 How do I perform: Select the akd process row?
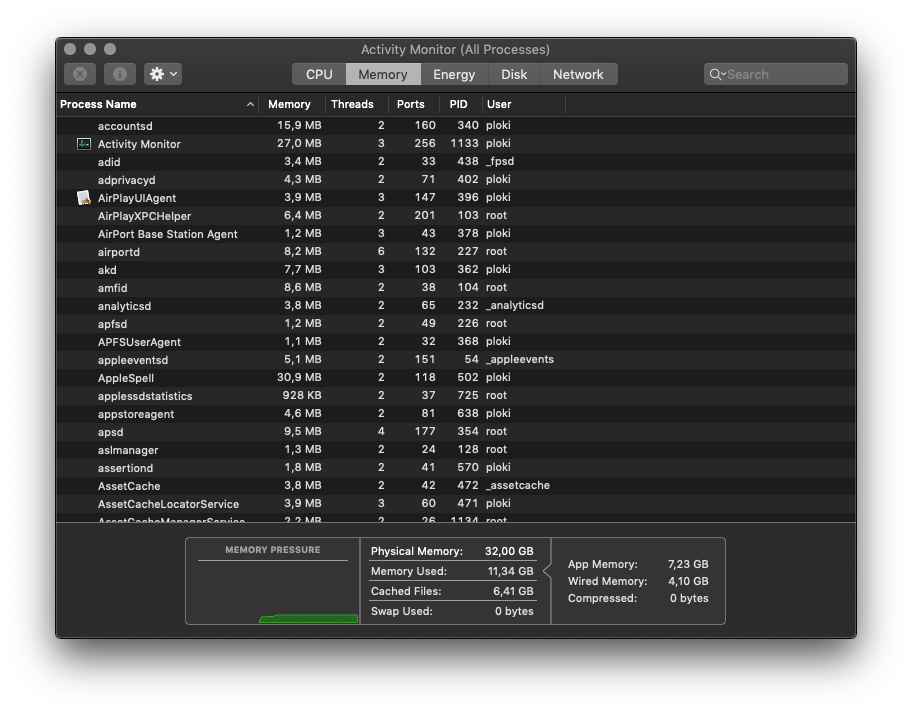[x=456, y=270]
